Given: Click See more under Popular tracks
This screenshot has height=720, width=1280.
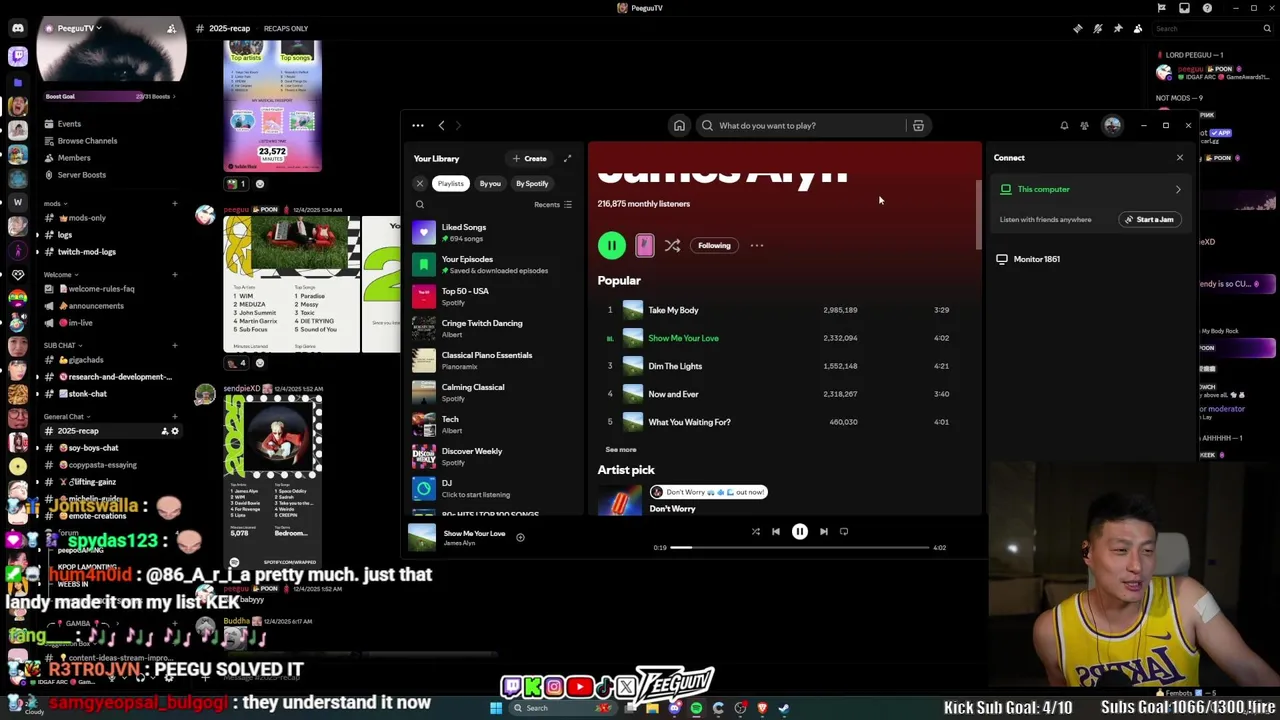Looking at the screenshot, I should (620, 450).
